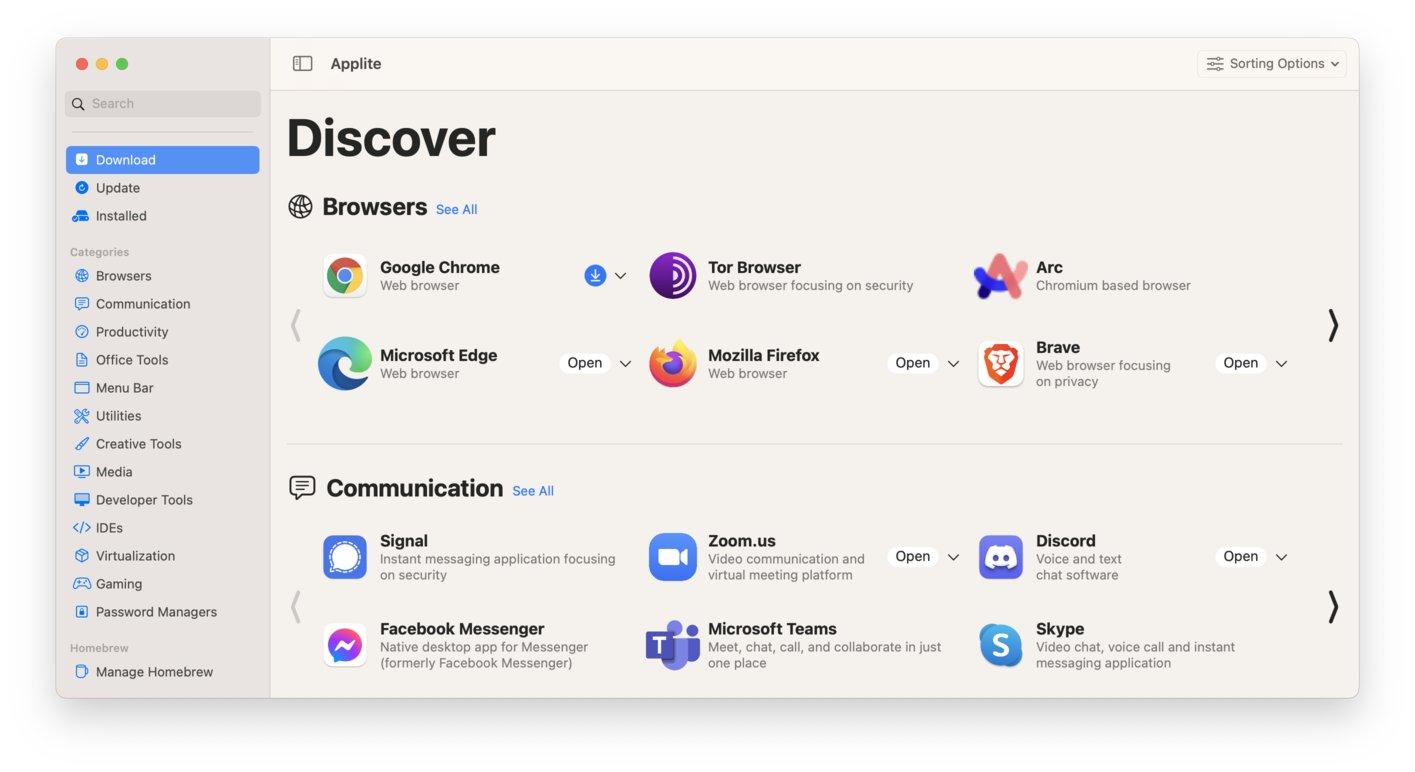
Task: Open the Utilities category
Action: (163, 416)
